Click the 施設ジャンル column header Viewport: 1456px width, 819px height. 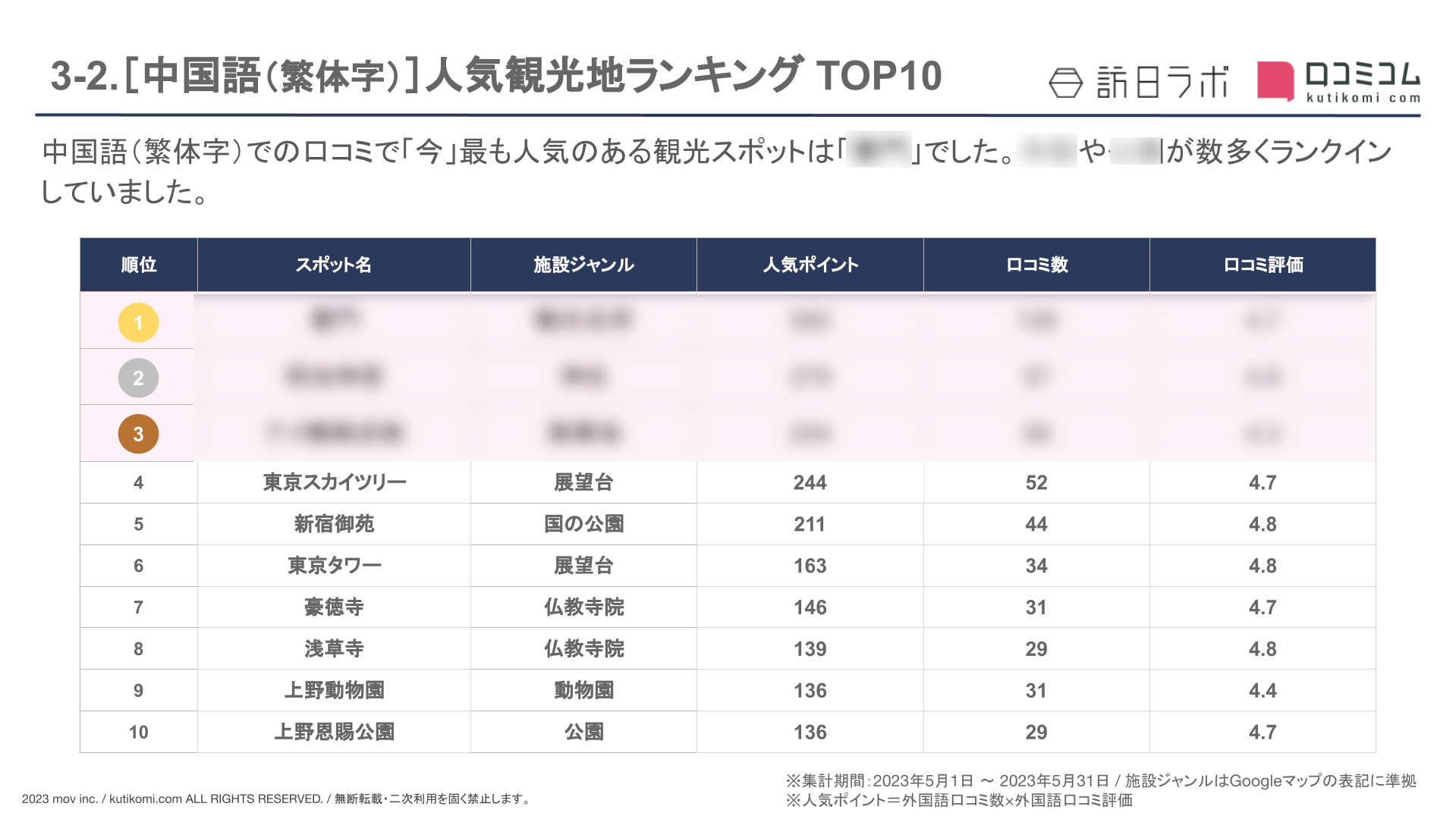pos(583,265)
